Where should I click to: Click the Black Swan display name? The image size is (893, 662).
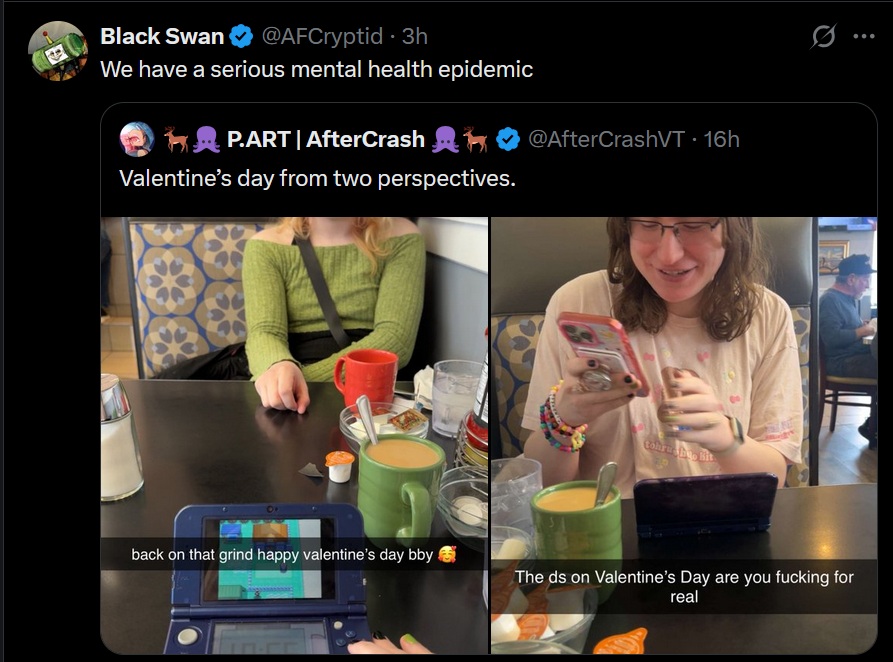162,36
